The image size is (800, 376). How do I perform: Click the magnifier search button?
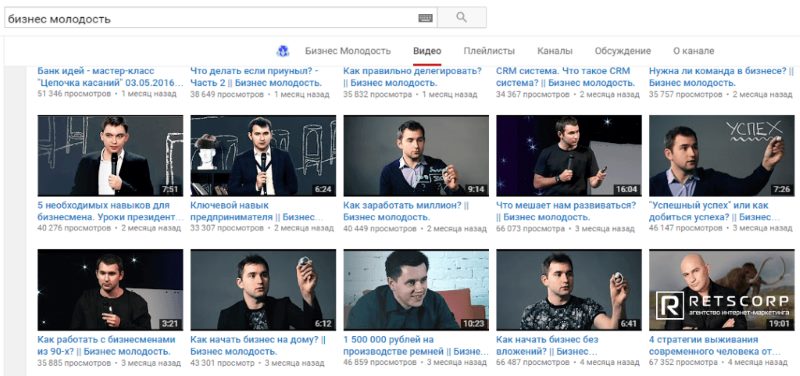[x=462, y=18]
